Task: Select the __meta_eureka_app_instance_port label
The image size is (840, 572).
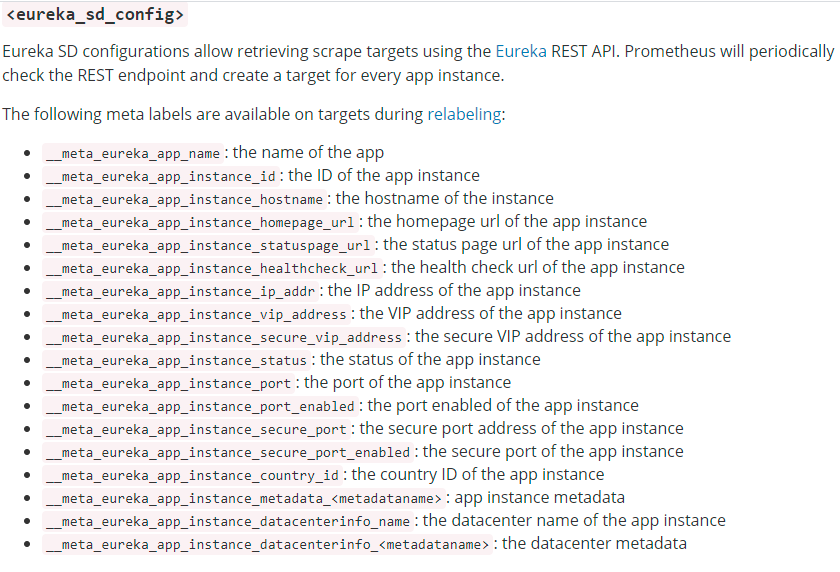Action: click(168, 383)
